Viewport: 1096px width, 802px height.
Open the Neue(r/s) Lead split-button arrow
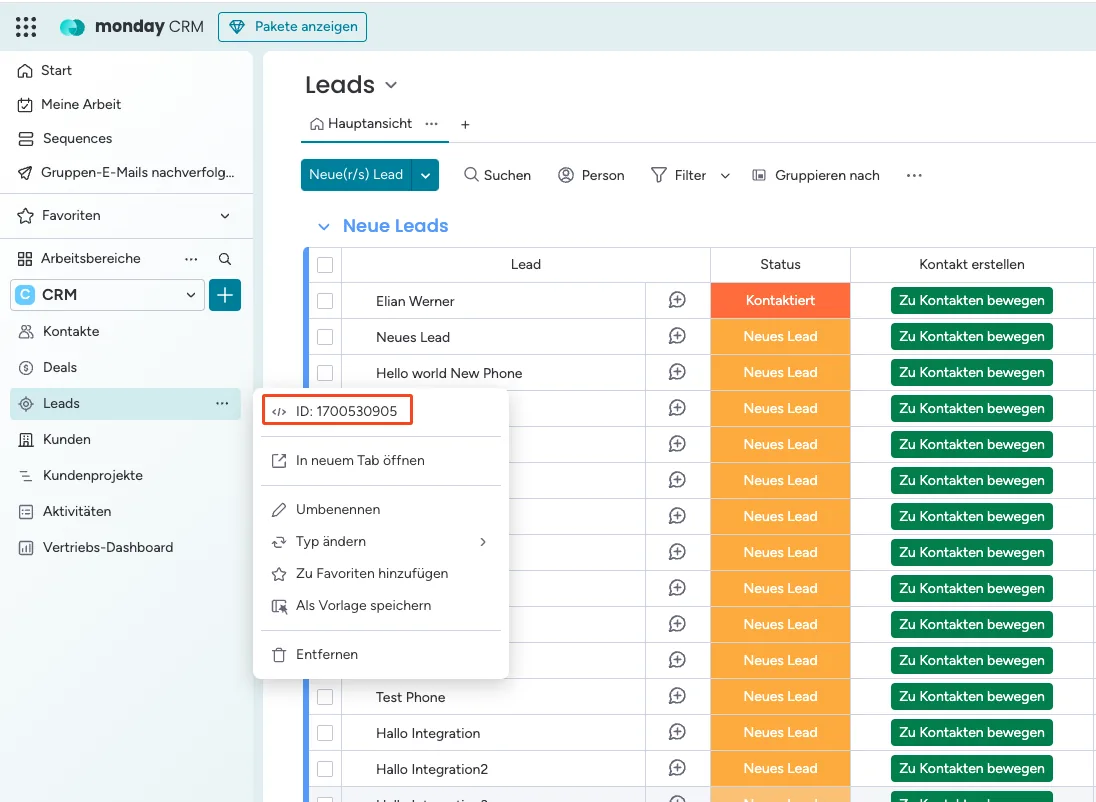(426, 176)
